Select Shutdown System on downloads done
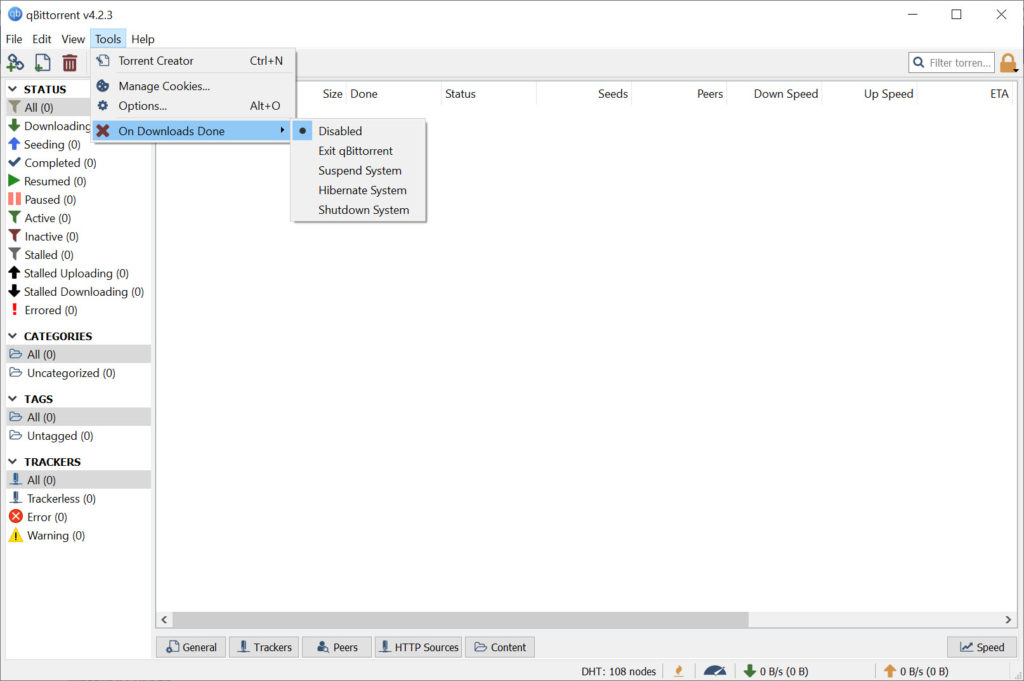The height and width of the screenshot is (681, 1024). tap(359, 210)
